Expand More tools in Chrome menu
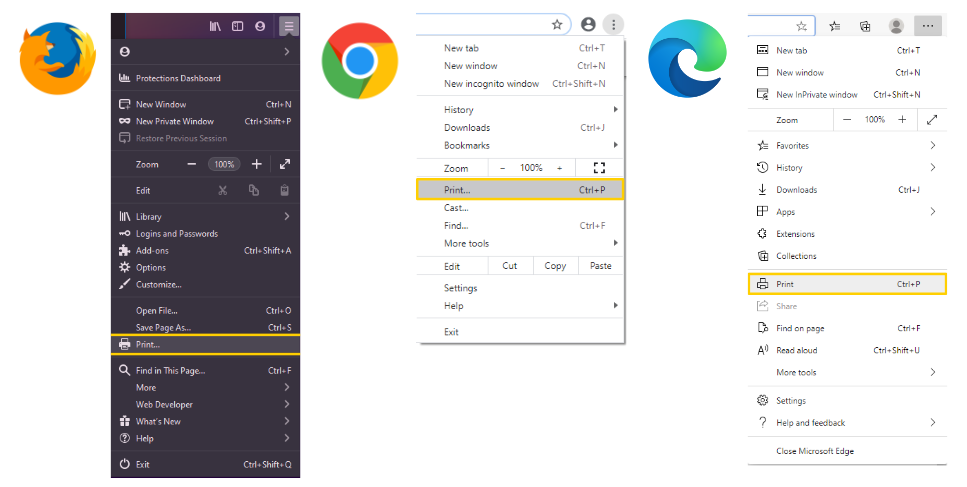 [521, 244]
